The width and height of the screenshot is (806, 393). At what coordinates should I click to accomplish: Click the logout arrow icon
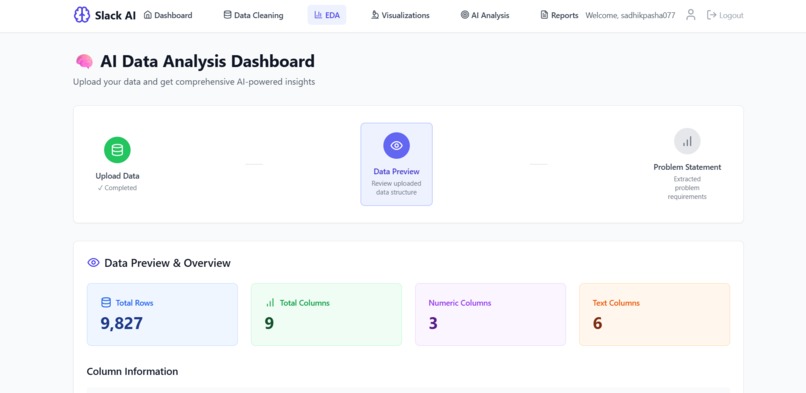tap(711, 15)
